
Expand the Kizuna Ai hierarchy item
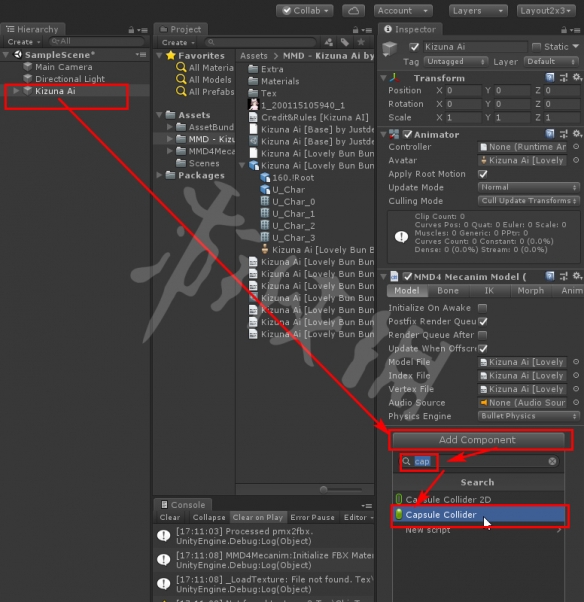(x=16, y=91)
